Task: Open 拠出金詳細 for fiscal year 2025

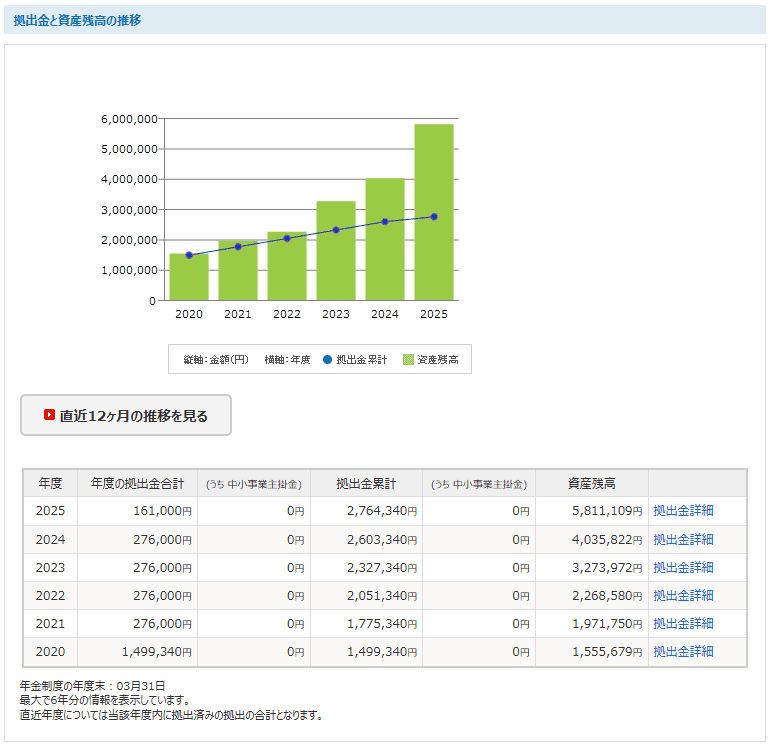Action: tap(683, 511)
